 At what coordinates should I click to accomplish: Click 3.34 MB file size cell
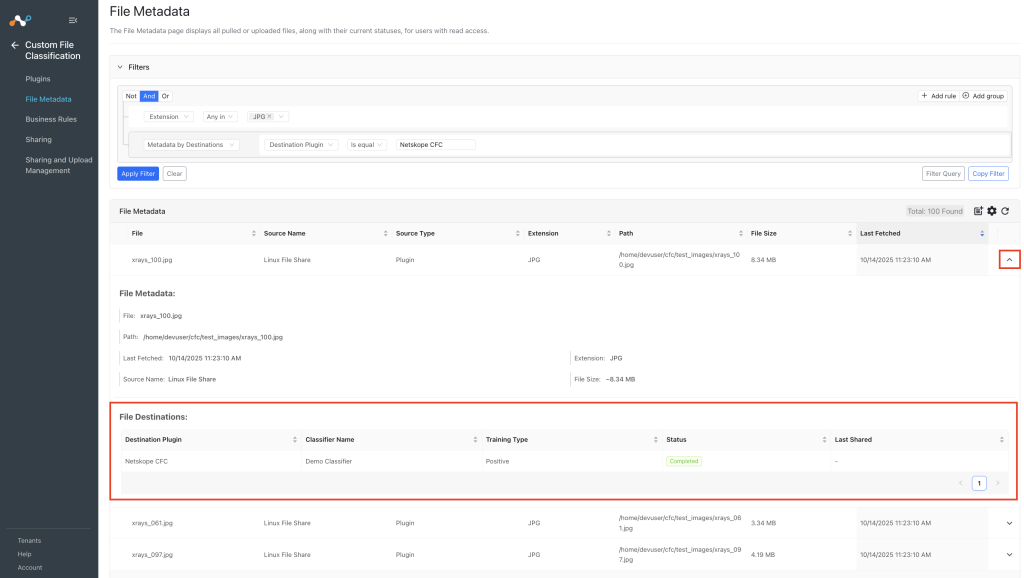pos(763,523)
